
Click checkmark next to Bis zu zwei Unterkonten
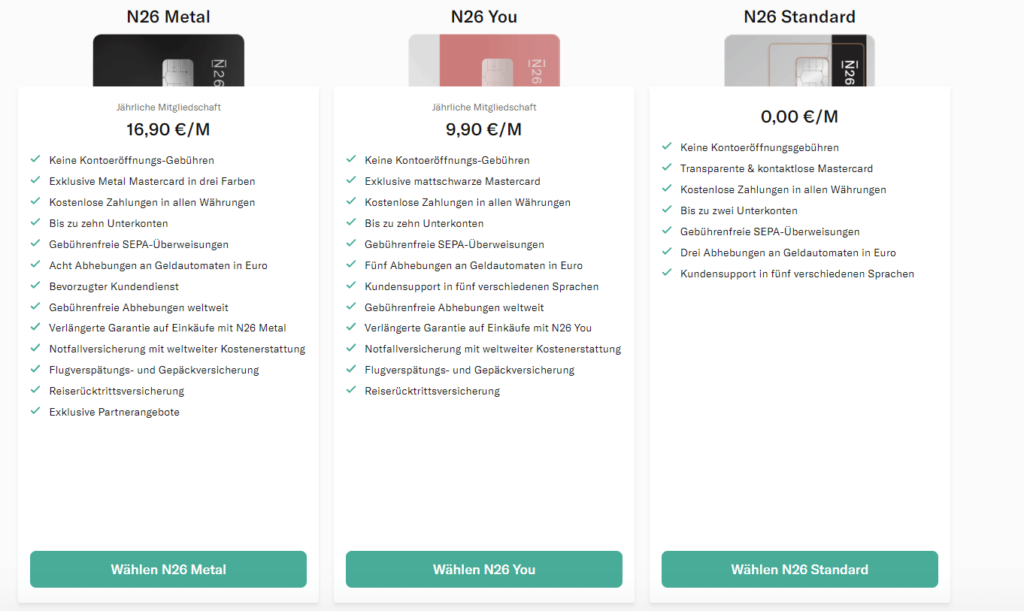(667, 210)
